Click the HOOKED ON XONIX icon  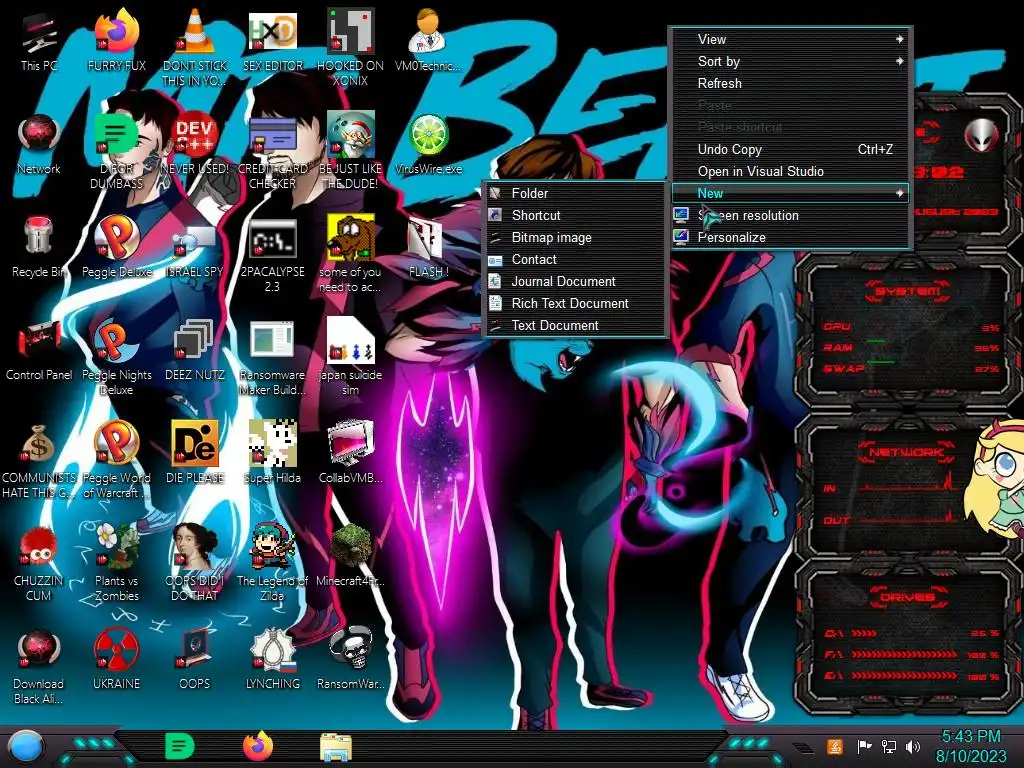(x=350, y=48)
